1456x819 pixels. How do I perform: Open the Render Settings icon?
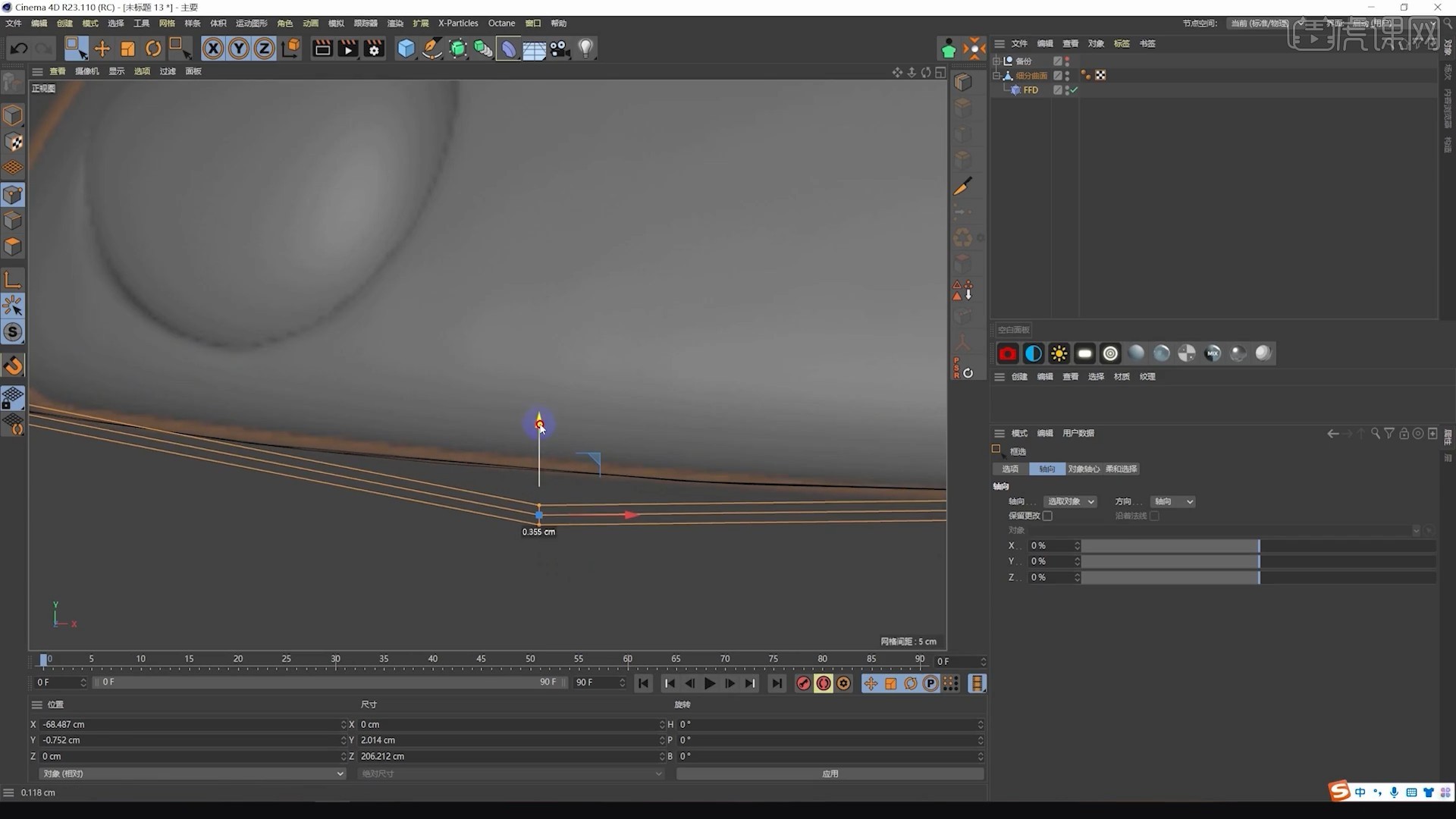point(374,49)
